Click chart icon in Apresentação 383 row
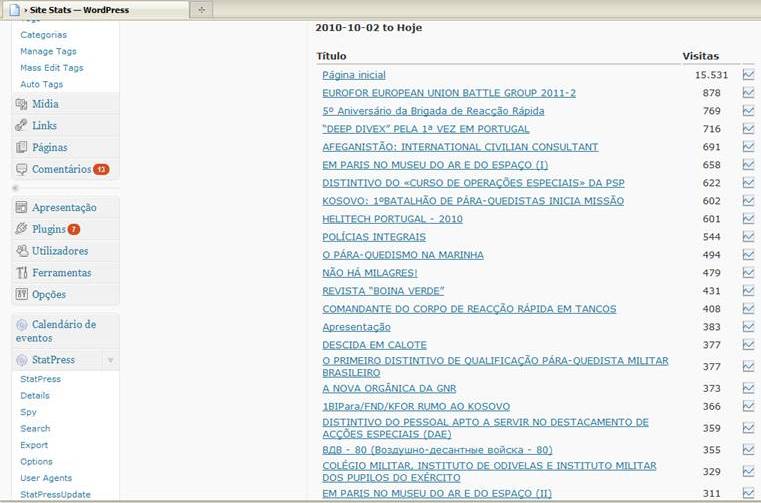Viewport: 761px width, 503px height. click(x=748, y=326)
